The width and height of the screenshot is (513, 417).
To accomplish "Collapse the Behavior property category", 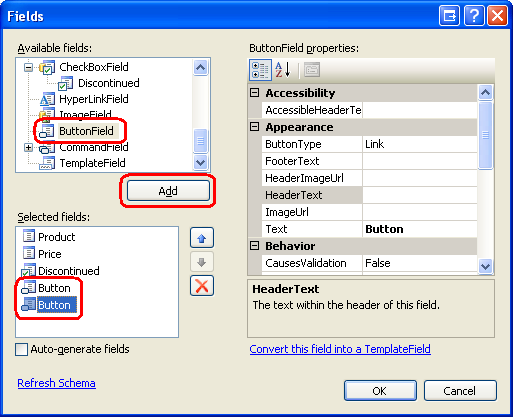I will 255,246.
